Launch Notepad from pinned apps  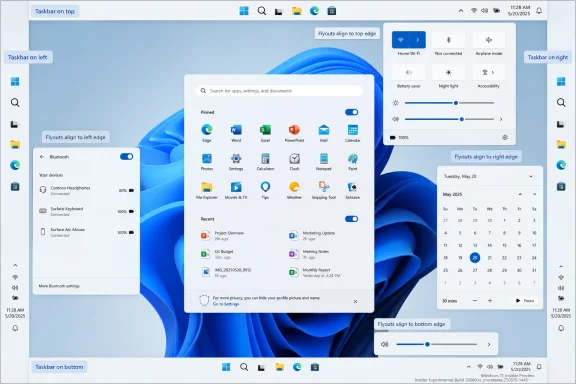click(324, 161)
